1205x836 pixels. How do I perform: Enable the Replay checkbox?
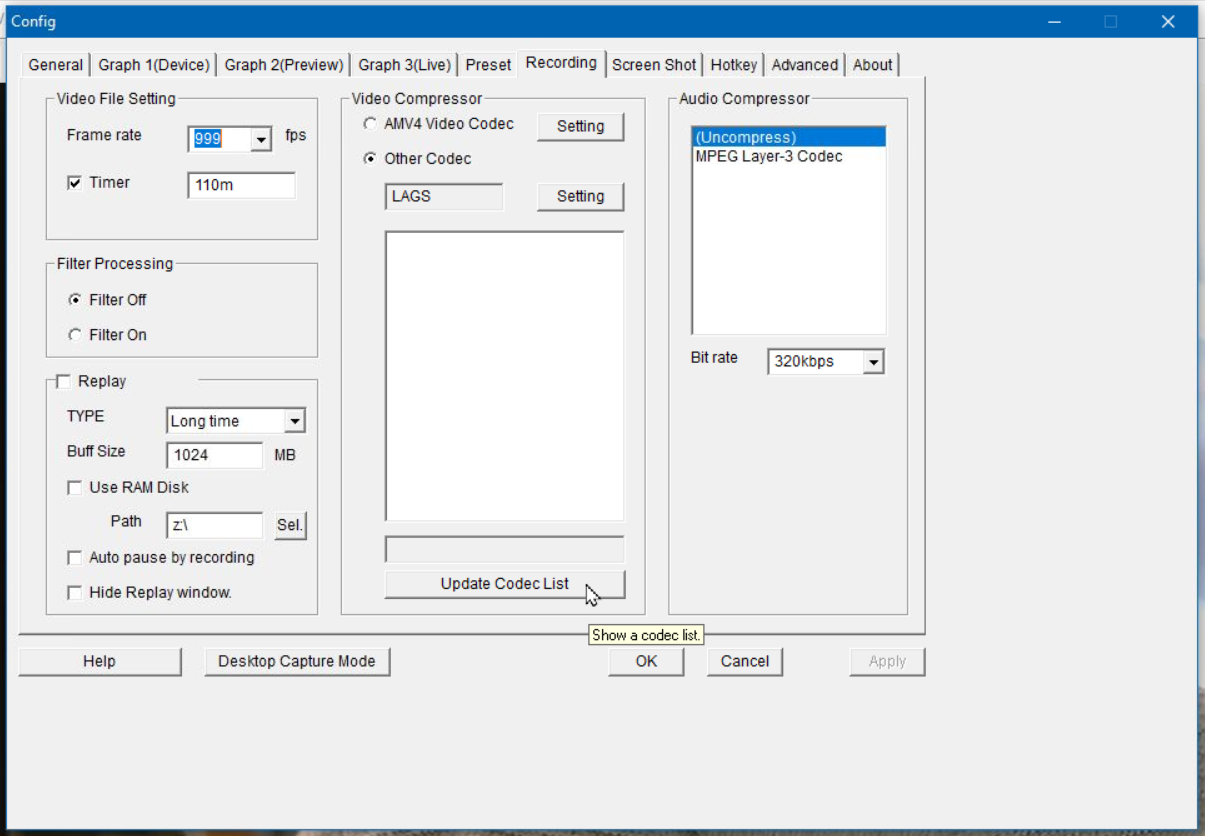(64, 382)
